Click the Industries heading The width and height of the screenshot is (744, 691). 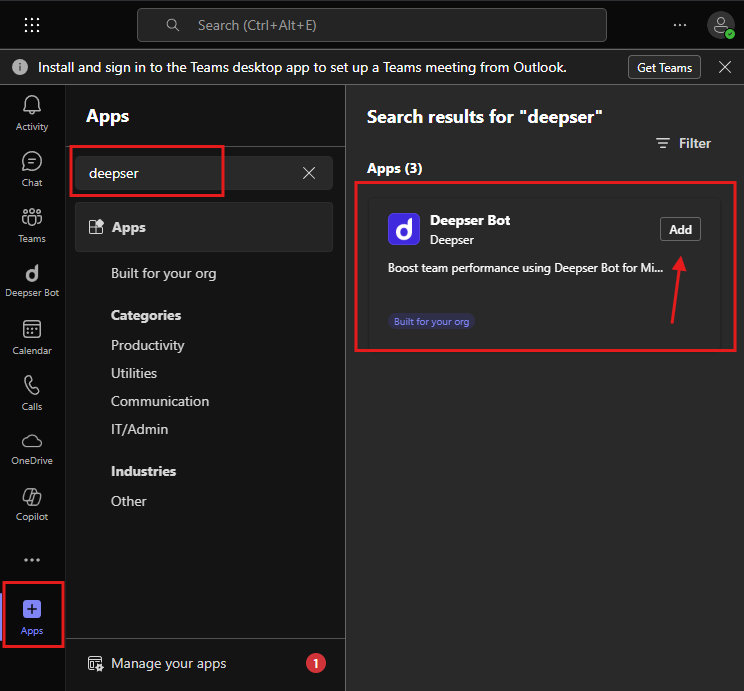coord(143,471)
